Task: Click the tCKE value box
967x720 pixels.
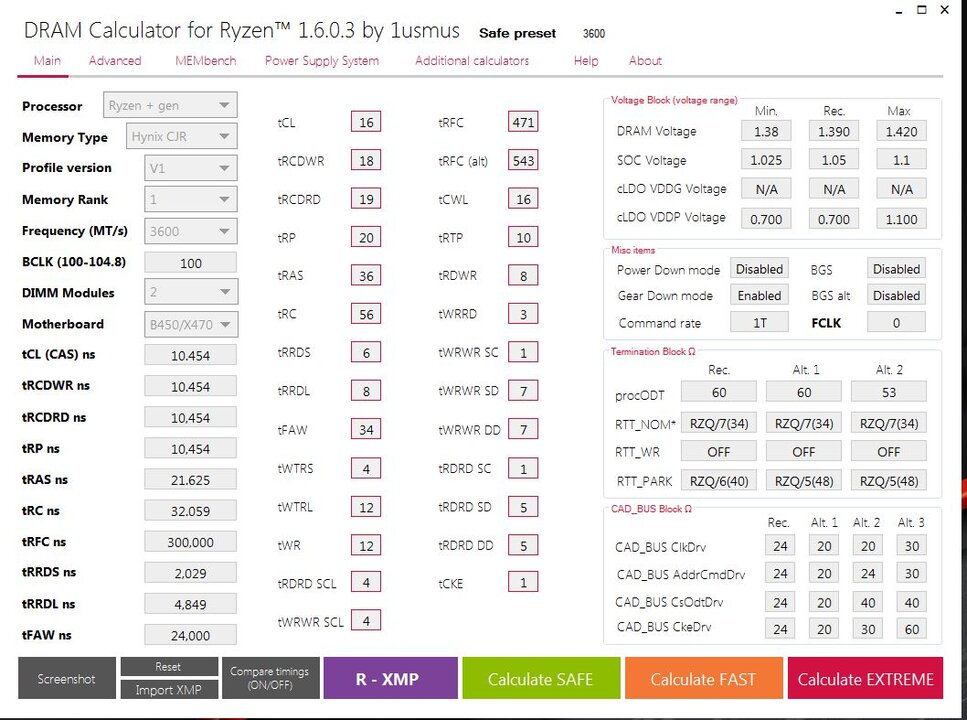Action: click(x=523, y=582)
